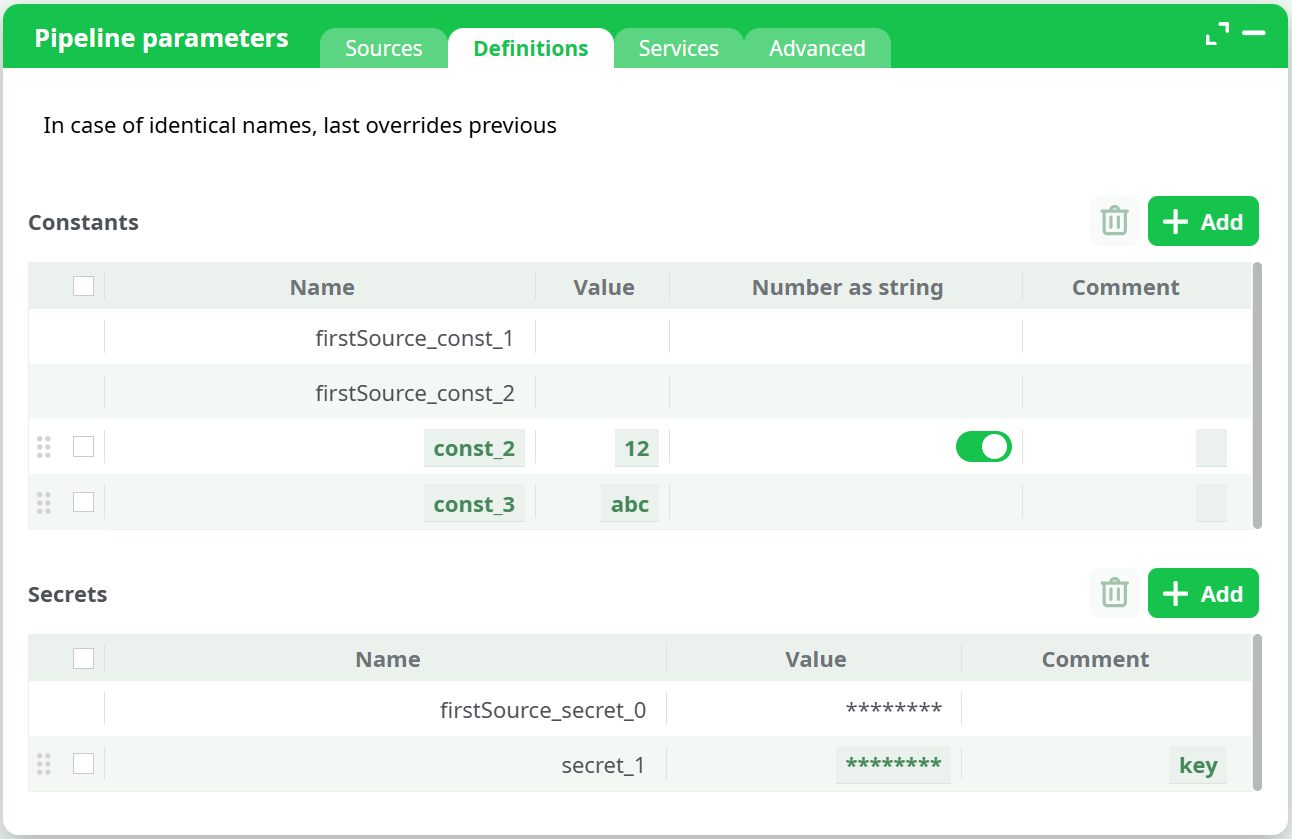Click the masked value of secret_1

tap(893, 763)
